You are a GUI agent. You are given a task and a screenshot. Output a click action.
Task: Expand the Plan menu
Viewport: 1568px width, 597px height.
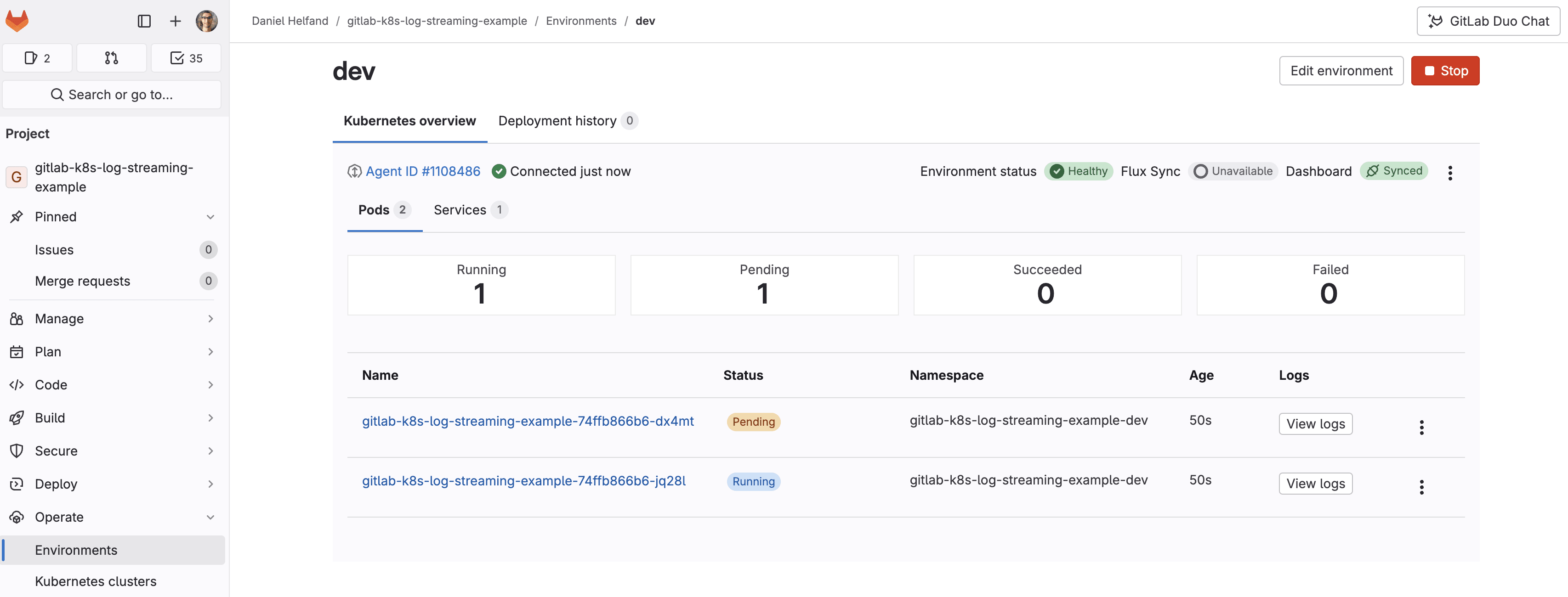[x=112, y=352]
